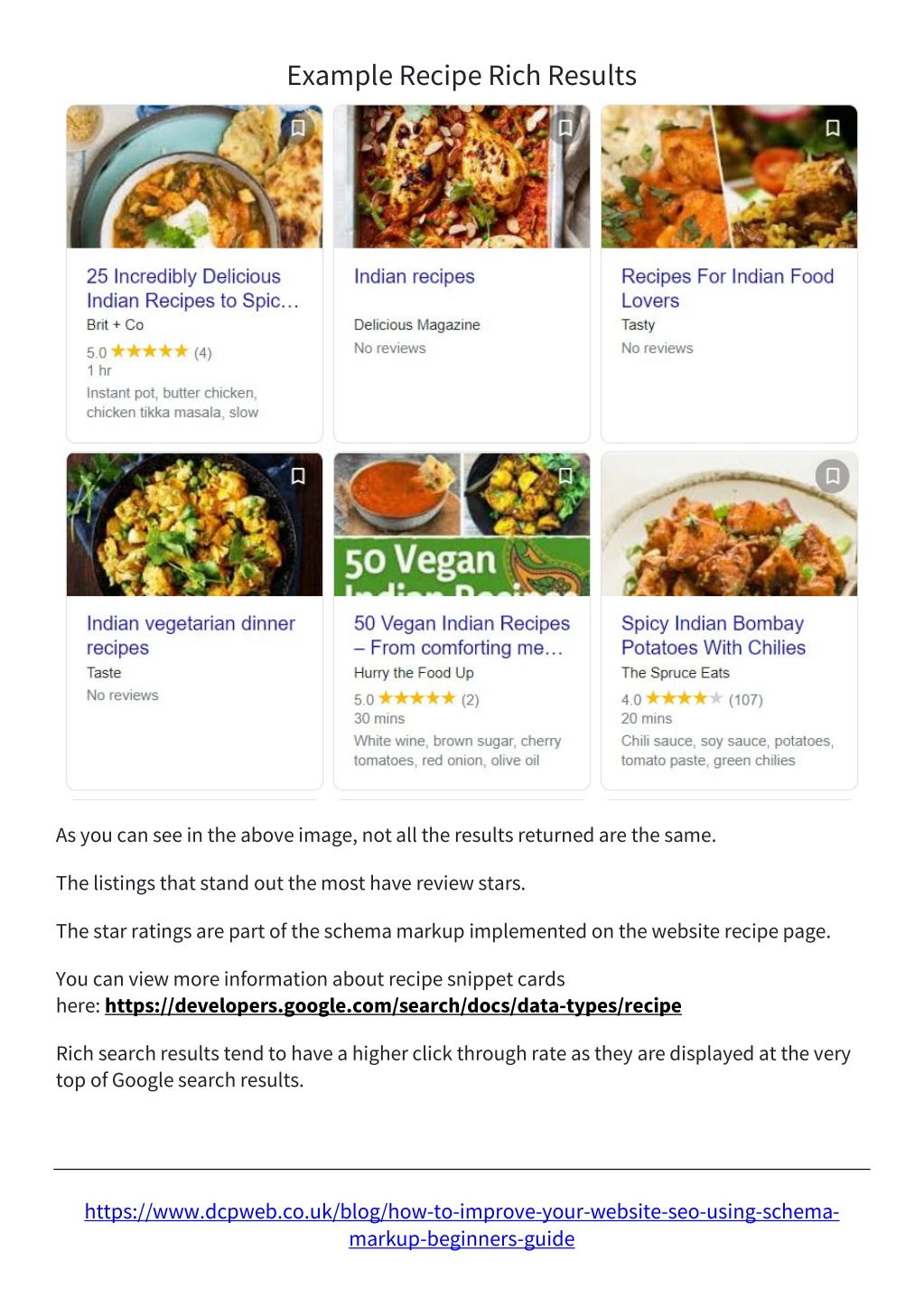The width and height of the screenshot is (924, 1307).
Task: Click the curry bowl with naan thumbnail
Action: [x=194, y=177]
